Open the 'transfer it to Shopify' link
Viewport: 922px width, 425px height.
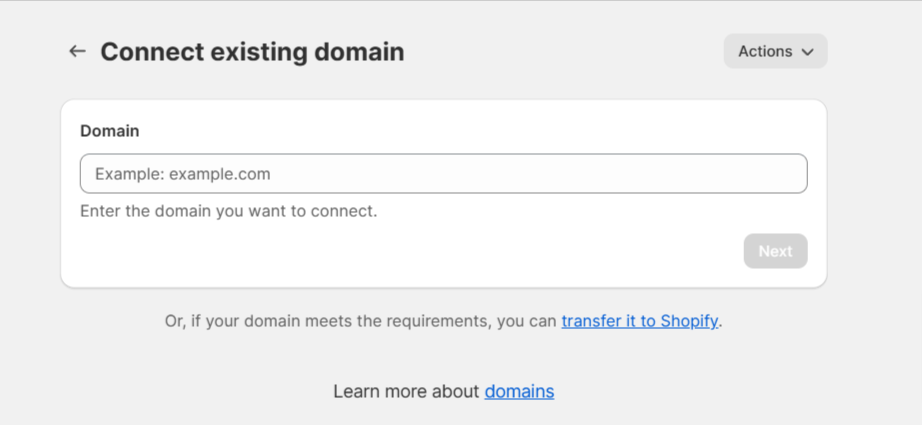(639, 322)
